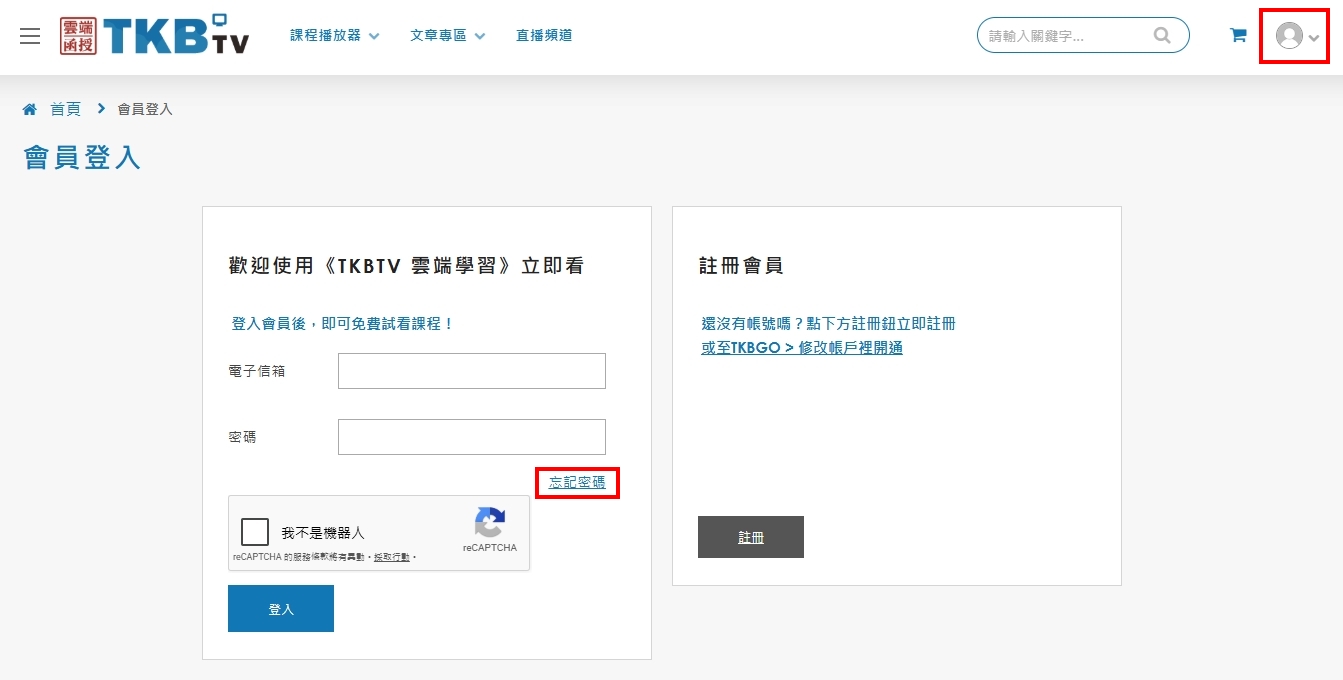Click the home icon in breadcrumb
The height and width of the screenshot is (680, 1343).
[30, 109]
